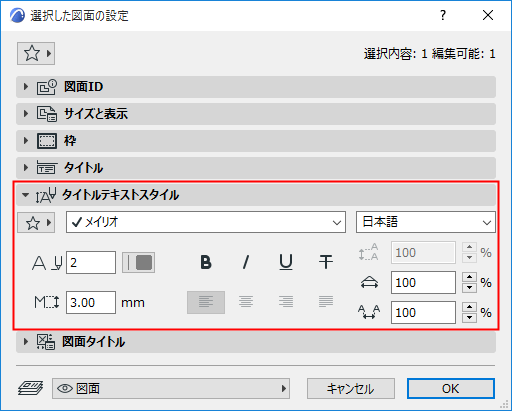Decrease character spacing with down arrow
Image resolution: width=512 pixels, height=411 pixels.
(470, 318)
